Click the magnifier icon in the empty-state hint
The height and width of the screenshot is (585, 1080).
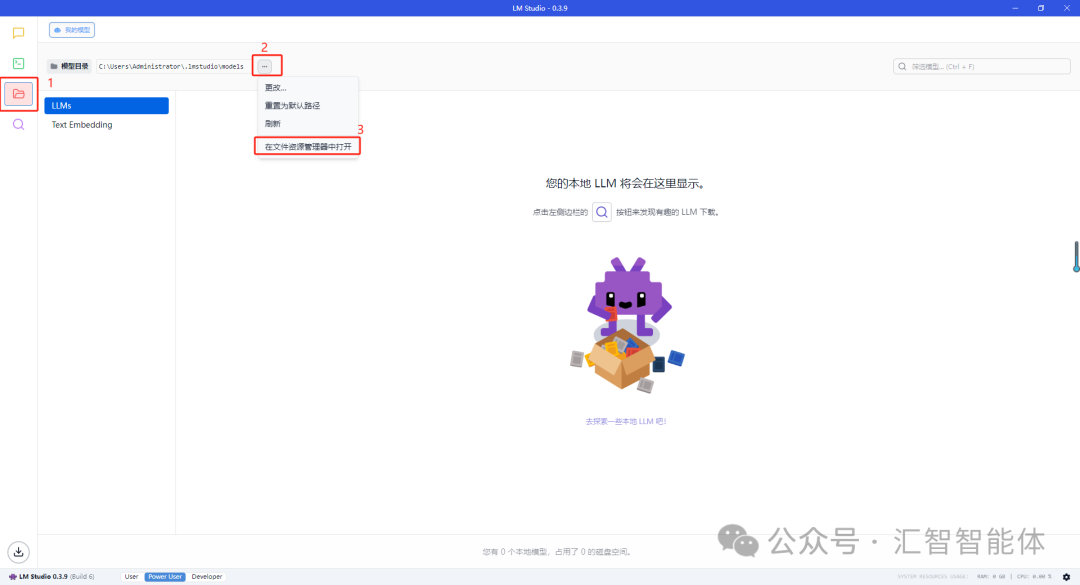click(601, 212)
